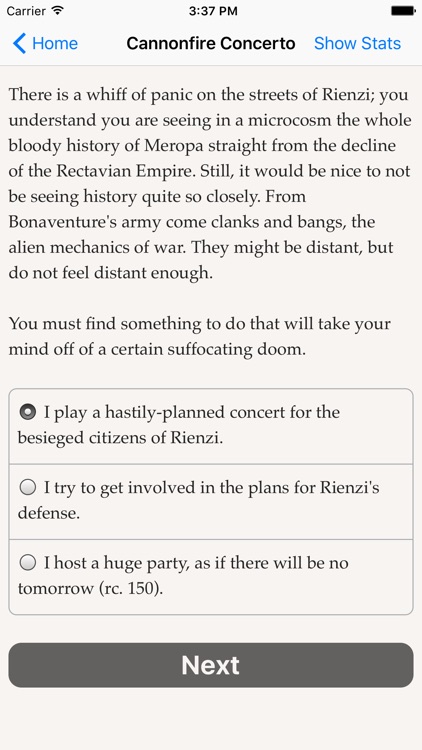This screenshot has height=750, width=422.
Task: Tap the Cannonfire Concerto title
Action: [x=211, y=44]
